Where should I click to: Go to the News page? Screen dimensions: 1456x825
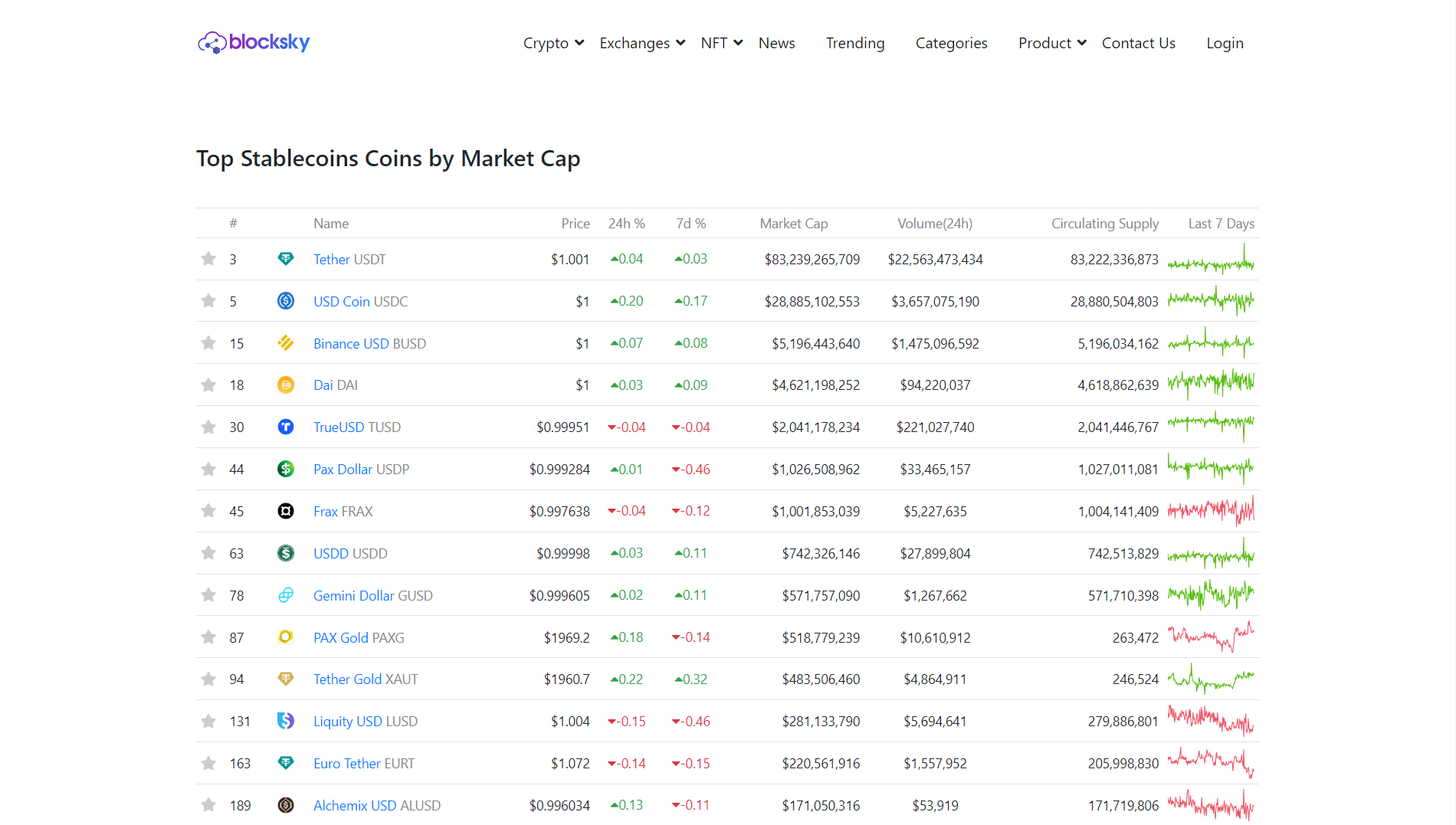point(776,43)
